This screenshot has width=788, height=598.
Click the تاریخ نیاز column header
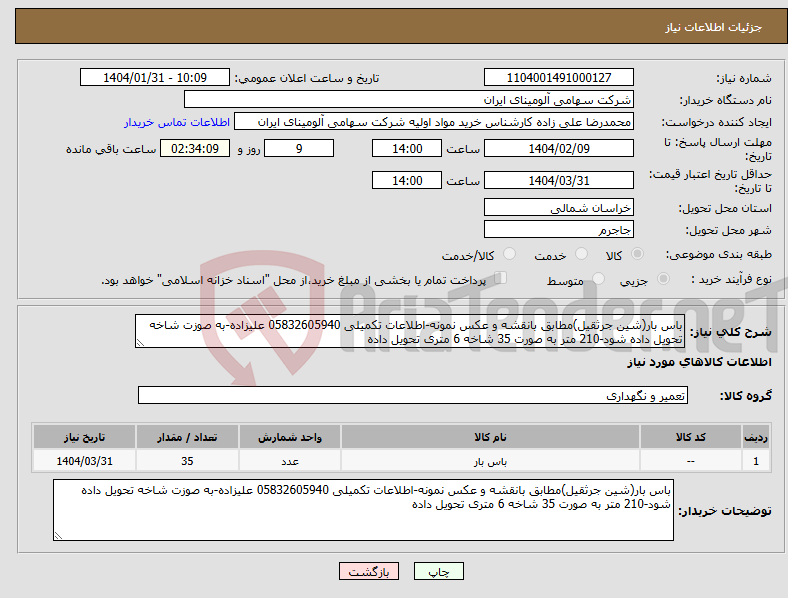click(x=84, y=437)
